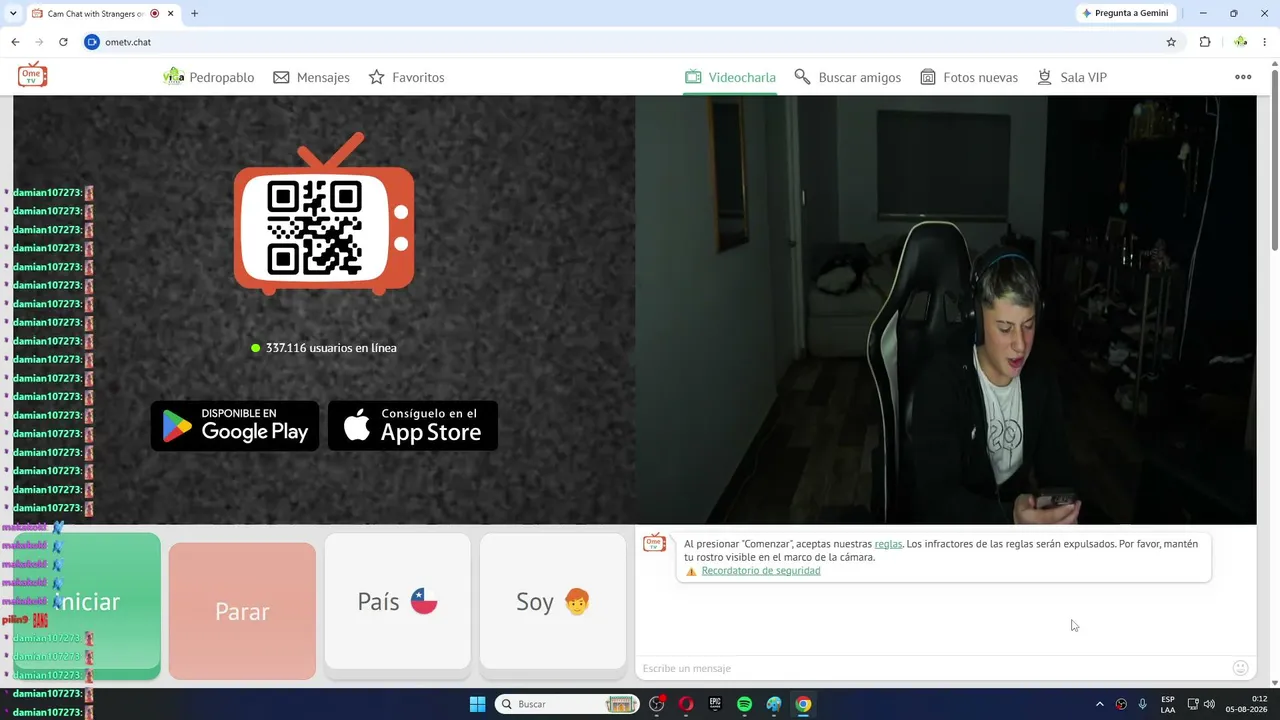Switch to the Videocharla tab
The height and width of the screenshot is (720, 1280).
[x=730, y=77]
